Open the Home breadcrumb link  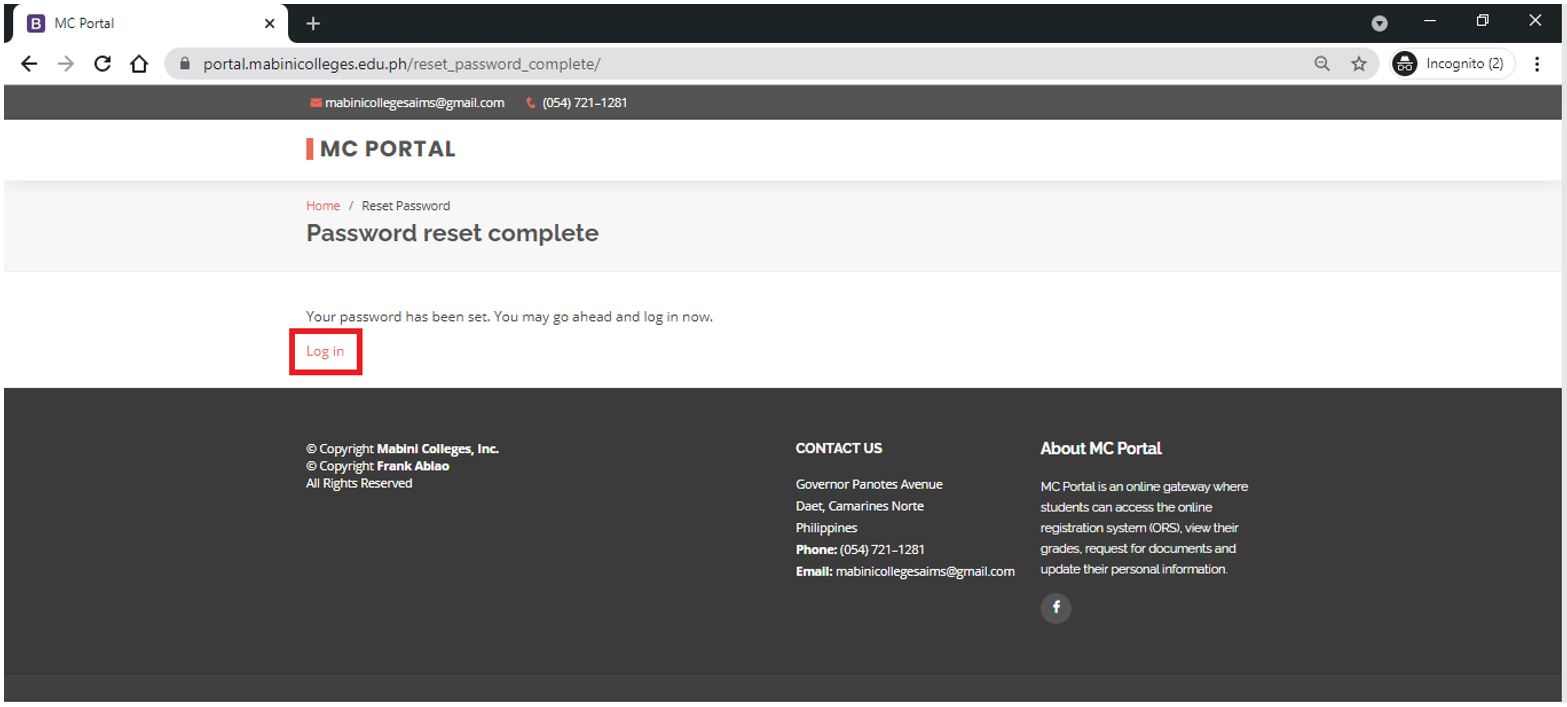pos(323,206)
